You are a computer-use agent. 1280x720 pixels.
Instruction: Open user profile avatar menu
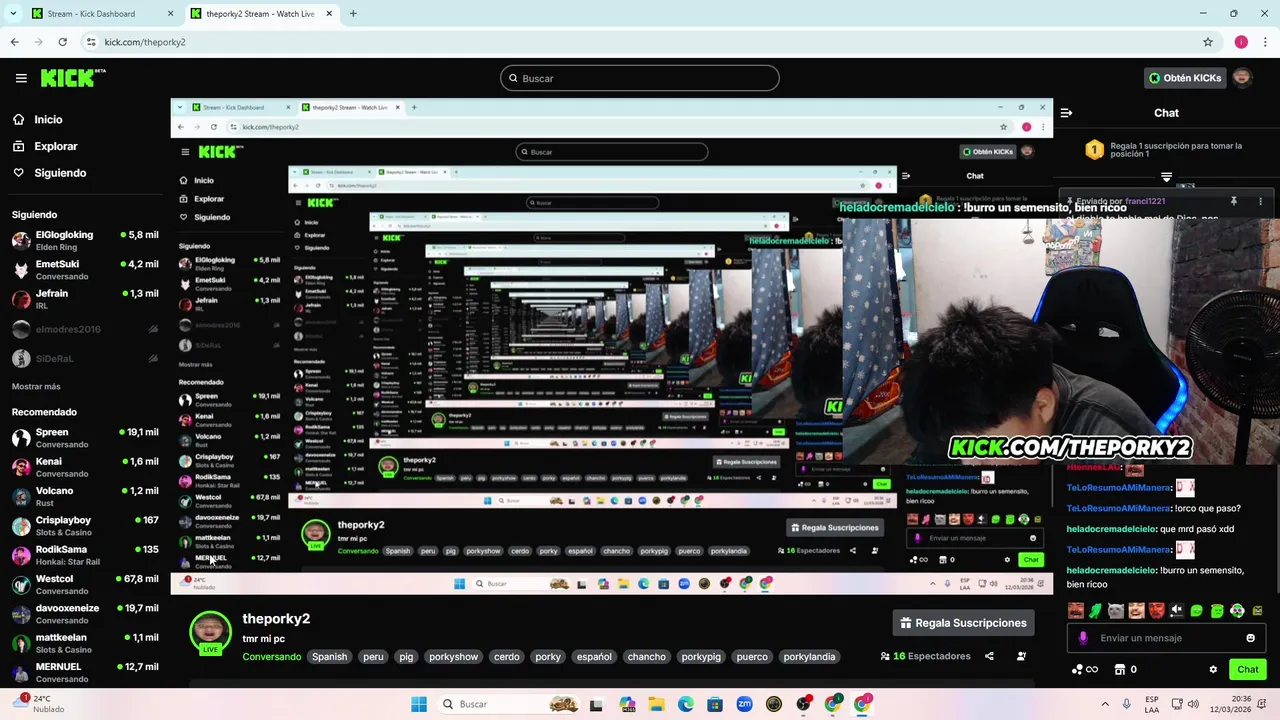[x=1242, y=78]
